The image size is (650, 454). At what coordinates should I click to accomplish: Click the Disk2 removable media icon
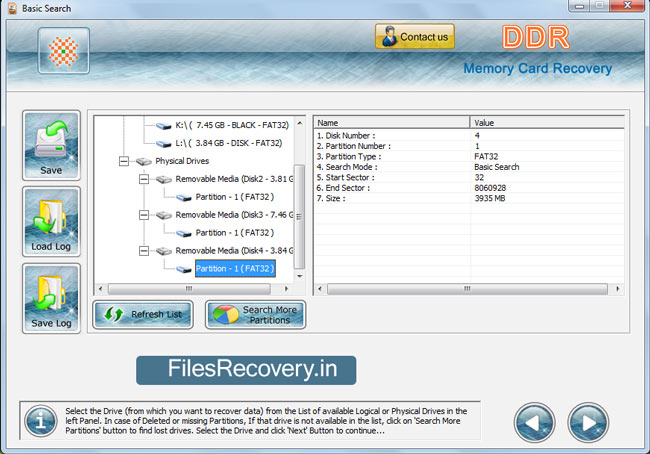pos(164,180)
